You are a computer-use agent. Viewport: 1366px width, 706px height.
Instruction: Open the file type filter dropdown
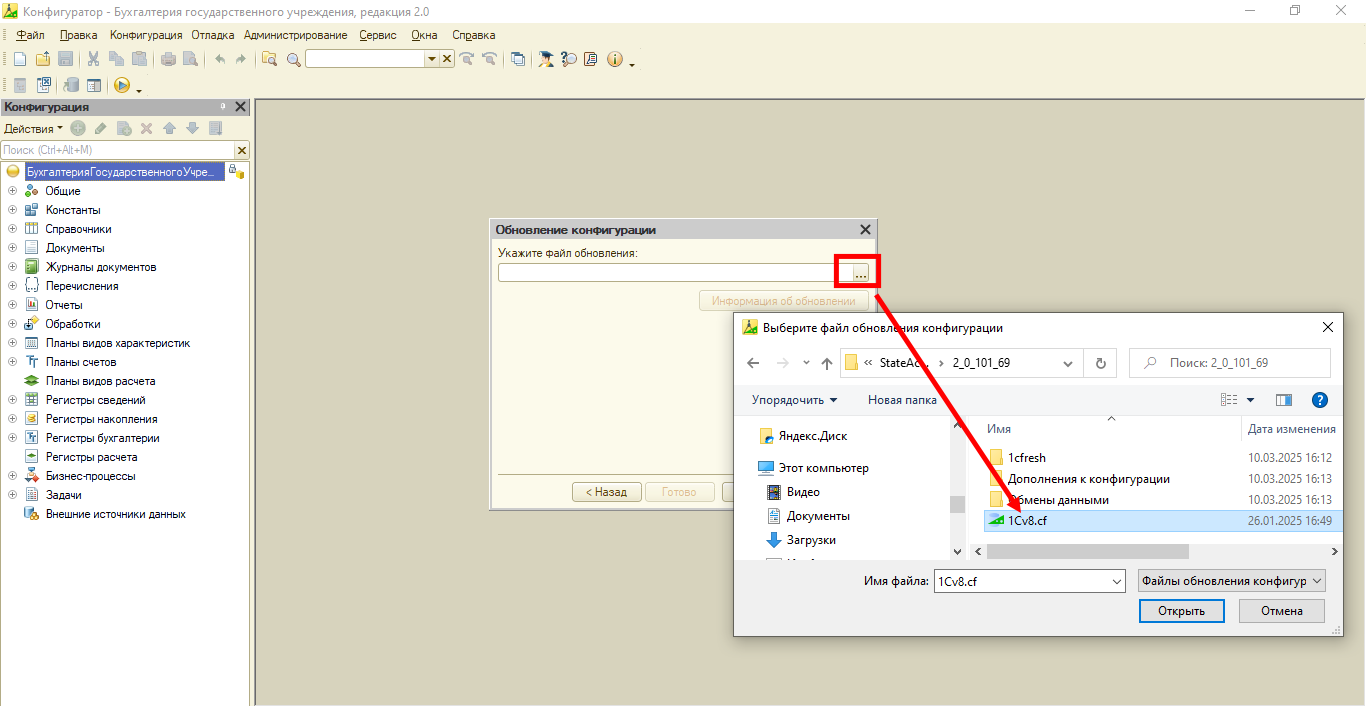pyautogui.click(x=1231, y=581)
